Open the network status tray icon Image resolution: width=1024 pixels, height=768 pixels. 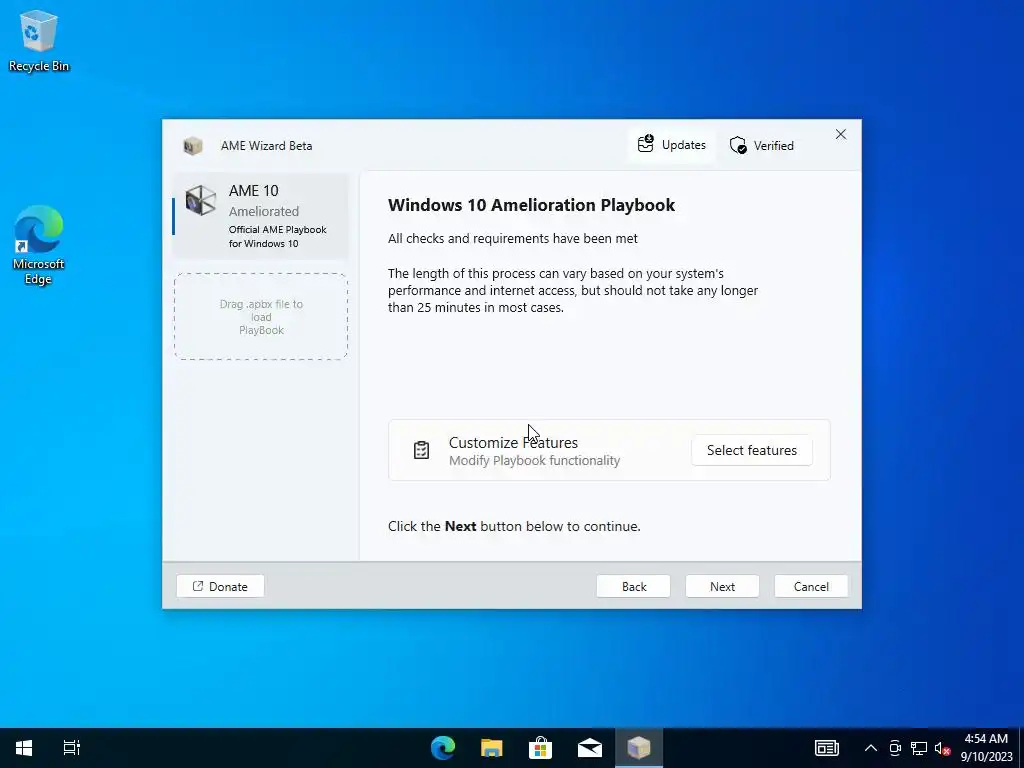coord(919,748)
